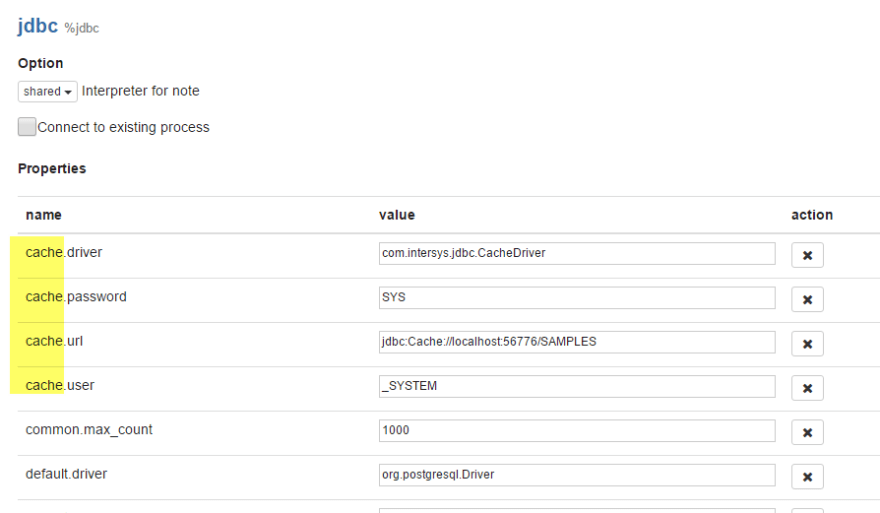Select the cache.driver property name
Image resolution: width=880 pixels, height=513 pixels.
tap(64, 252)
